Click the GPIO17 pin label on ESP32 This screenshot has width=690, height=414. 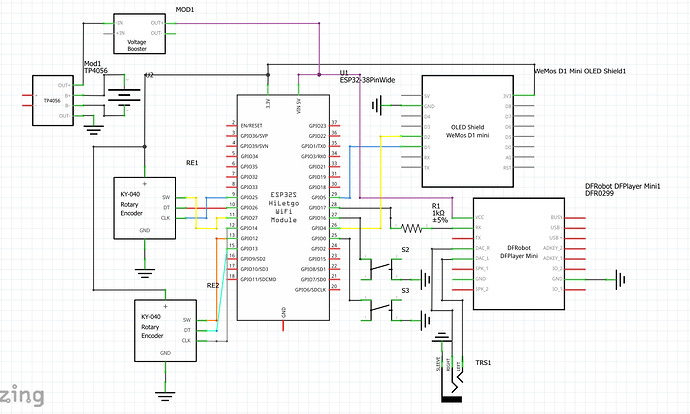[317, 208]
